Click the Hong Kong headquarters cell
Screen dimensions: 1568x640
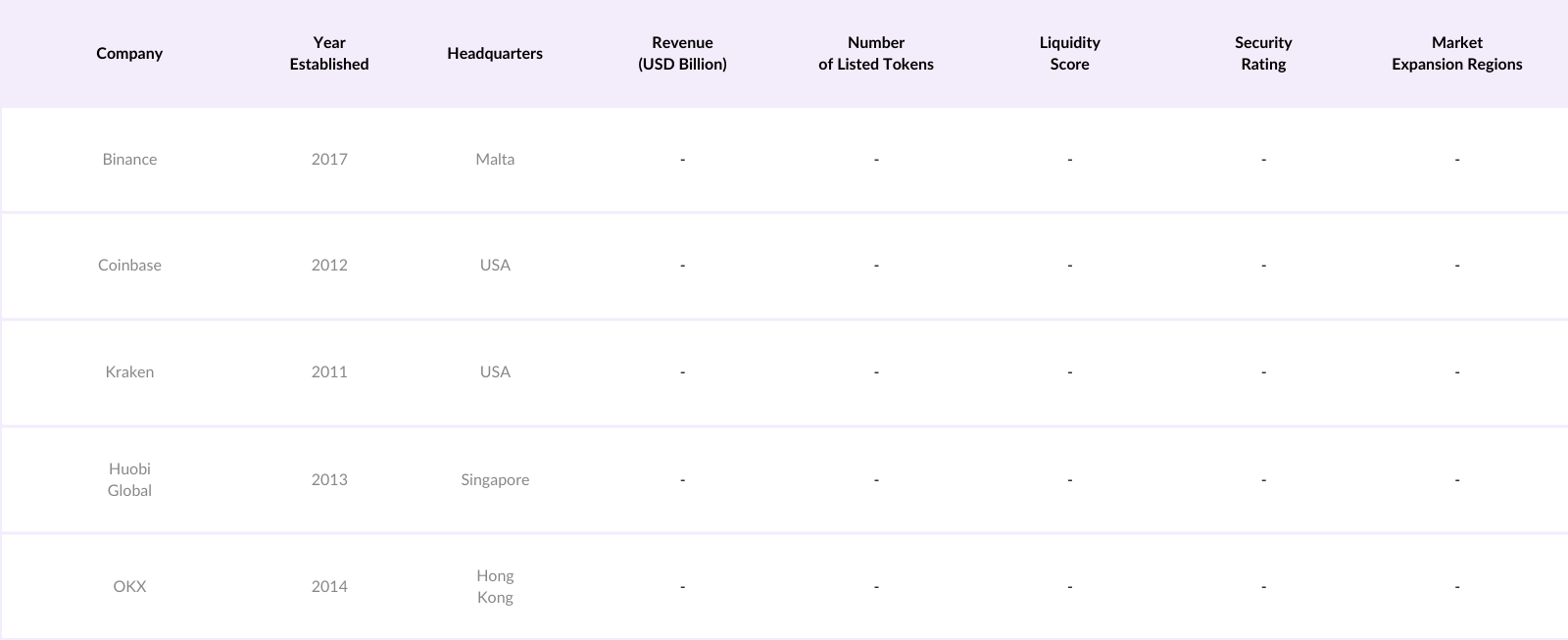tap(495, 586)
